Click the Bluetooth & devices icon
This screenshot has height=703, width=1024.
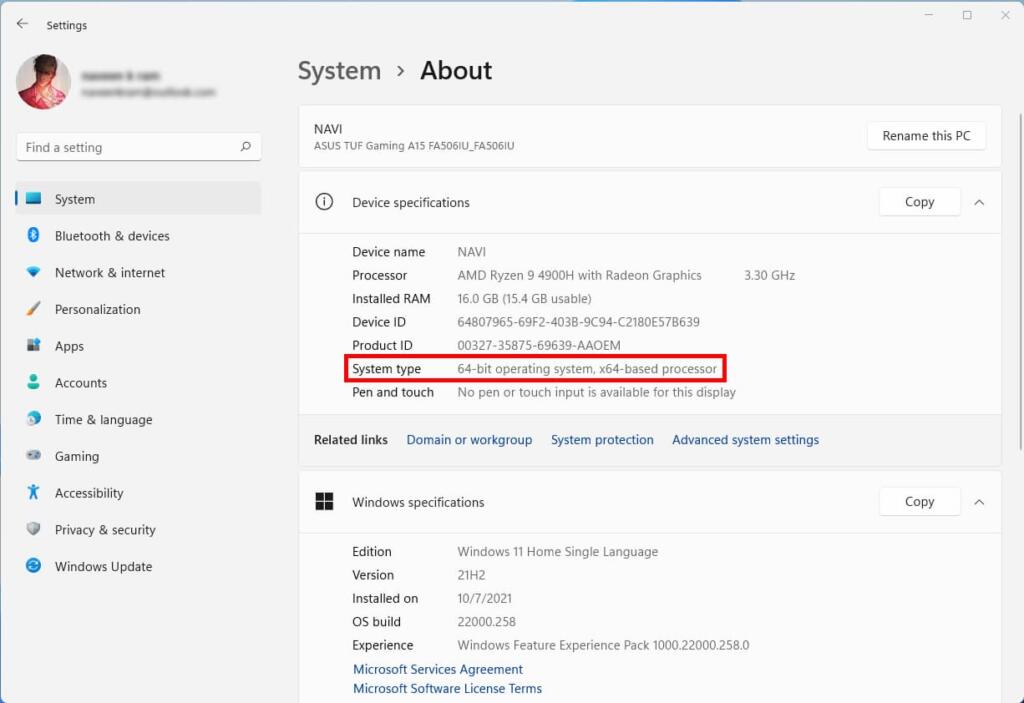tap(33, 235)
